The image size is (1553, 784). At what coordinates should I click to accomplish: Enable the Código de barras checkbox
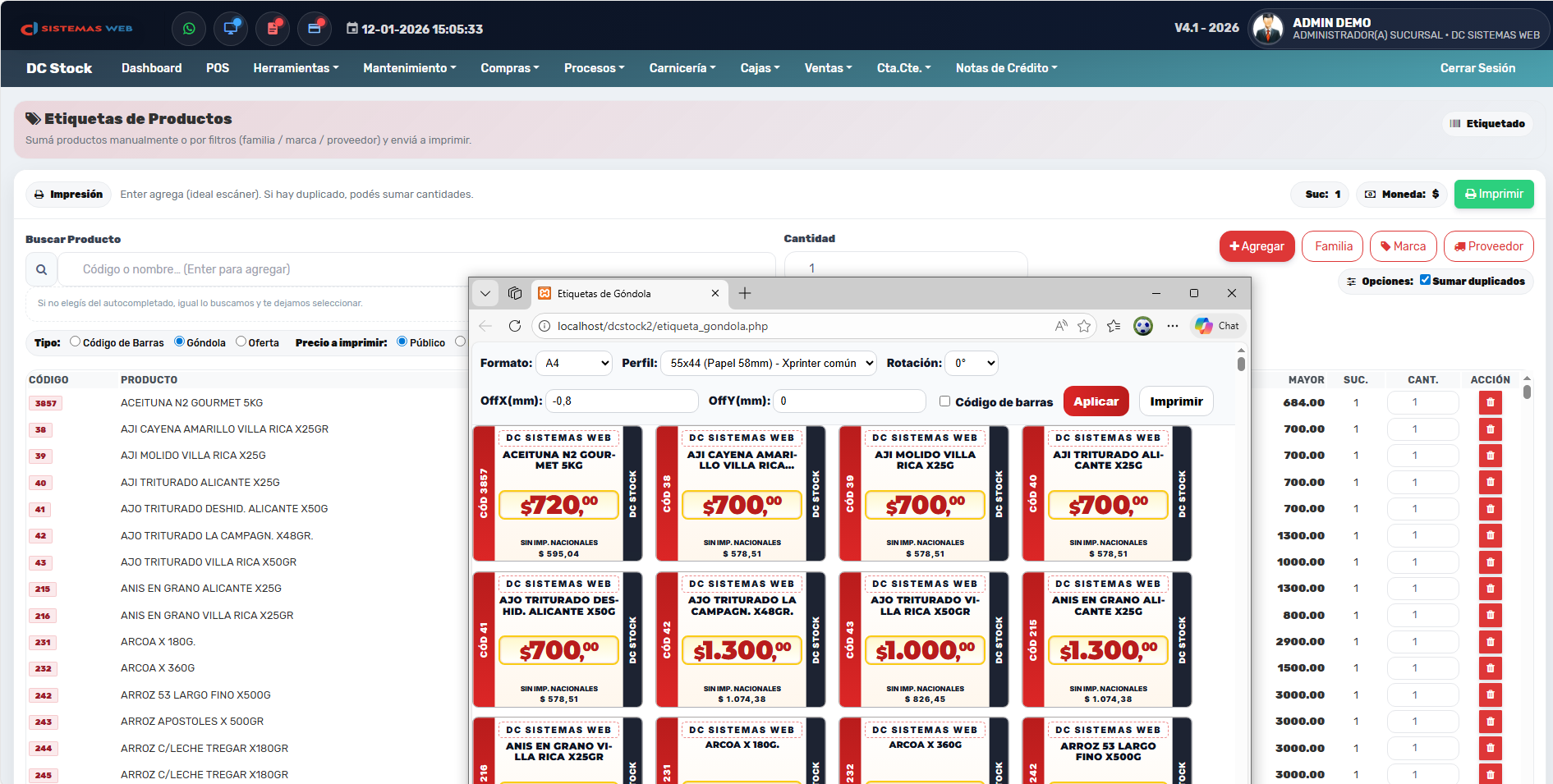pyautogui.click(x=944, y=401)
